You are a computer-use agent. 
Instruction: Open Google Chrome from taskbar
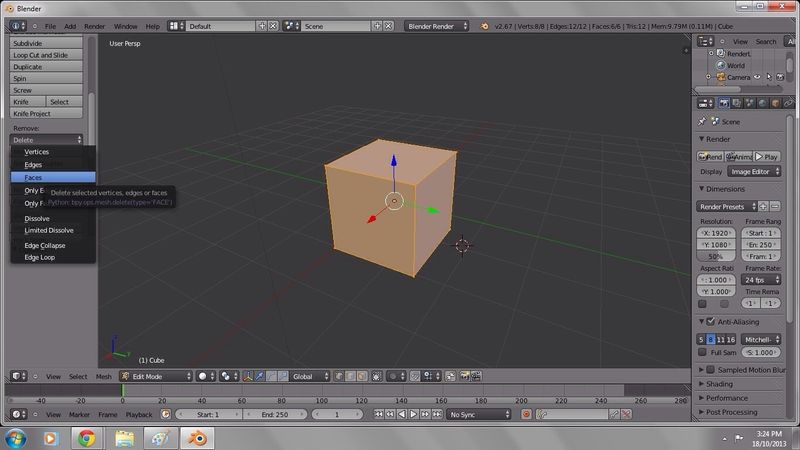[x=87, y=438]
